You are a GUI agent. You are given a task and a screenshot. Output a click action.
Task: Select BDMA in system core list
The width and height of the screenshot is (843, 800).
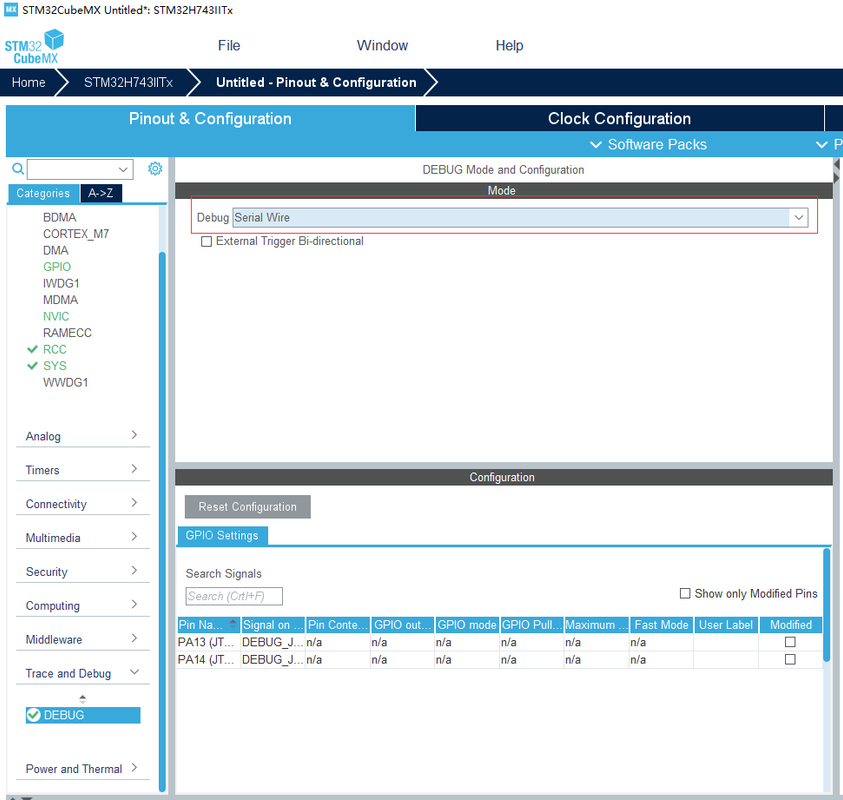60,217
